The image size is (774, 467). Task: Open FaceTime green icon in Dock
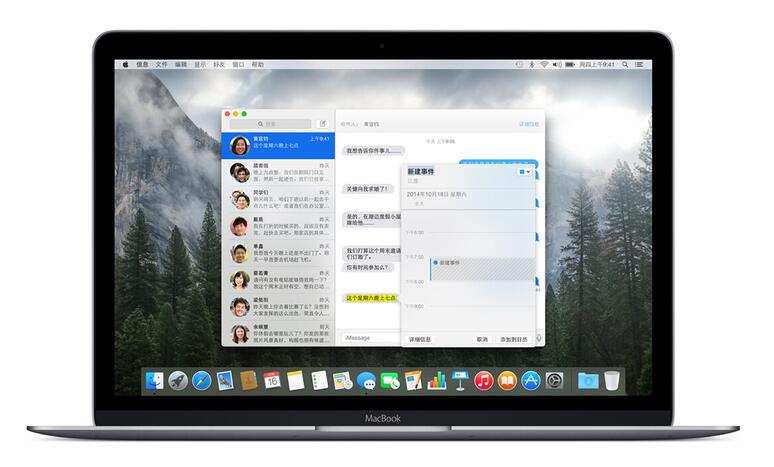[x=390, y=381]
